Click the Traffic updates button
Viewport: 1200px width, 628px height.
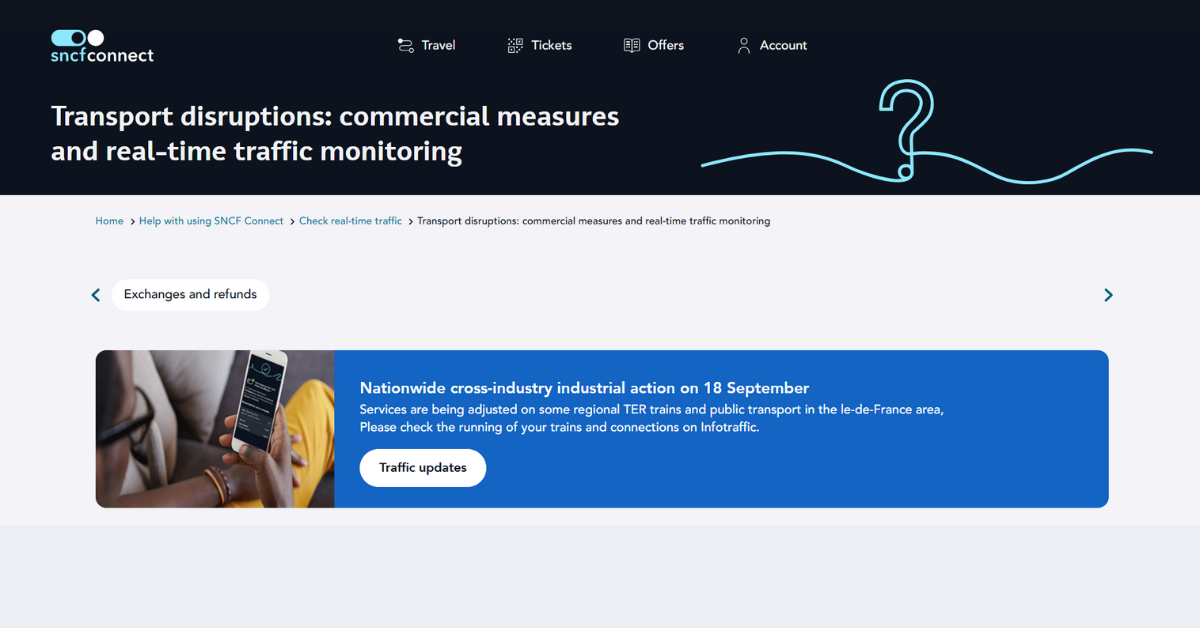pos(423,468)
